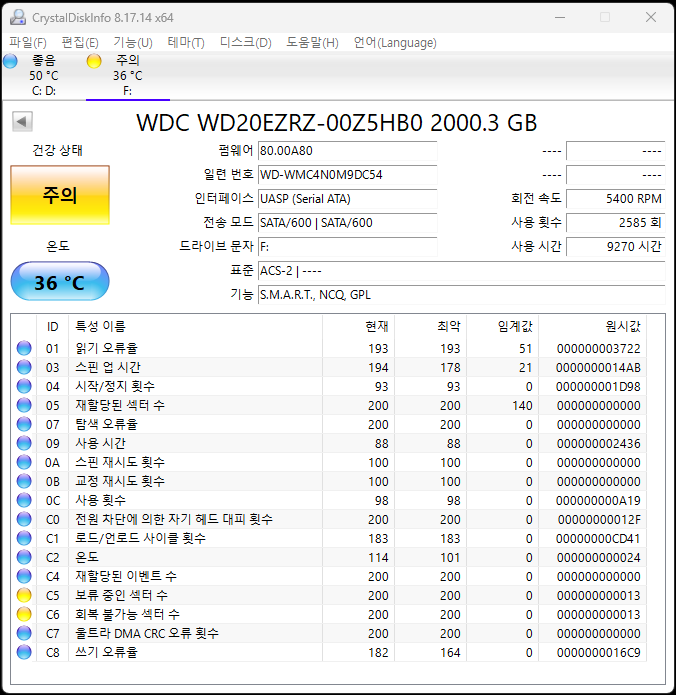Image resolution: width=676 pixels, height=695 pixels.
Task: Click the yellow caution circle for attribute C5
Action: pos(24,595)
